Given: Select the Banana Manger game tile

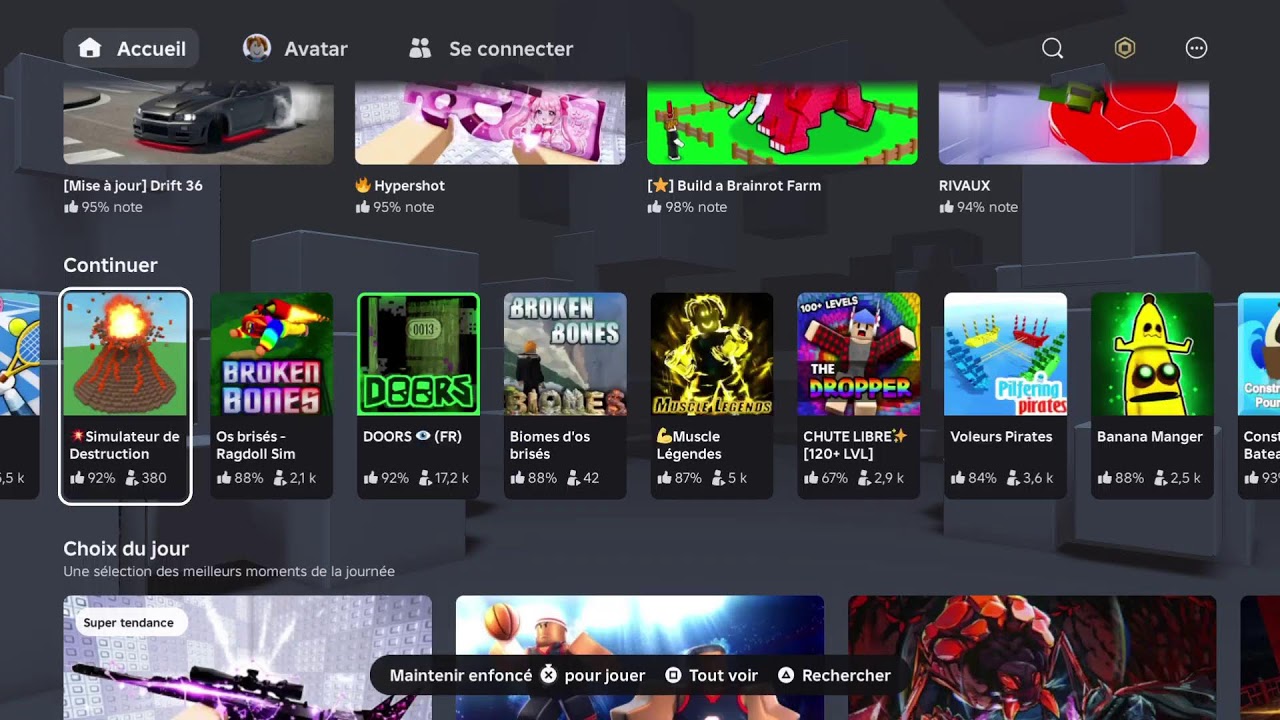Looking at the screenshot, I should pyautogui.click(x=1153, y=396).
